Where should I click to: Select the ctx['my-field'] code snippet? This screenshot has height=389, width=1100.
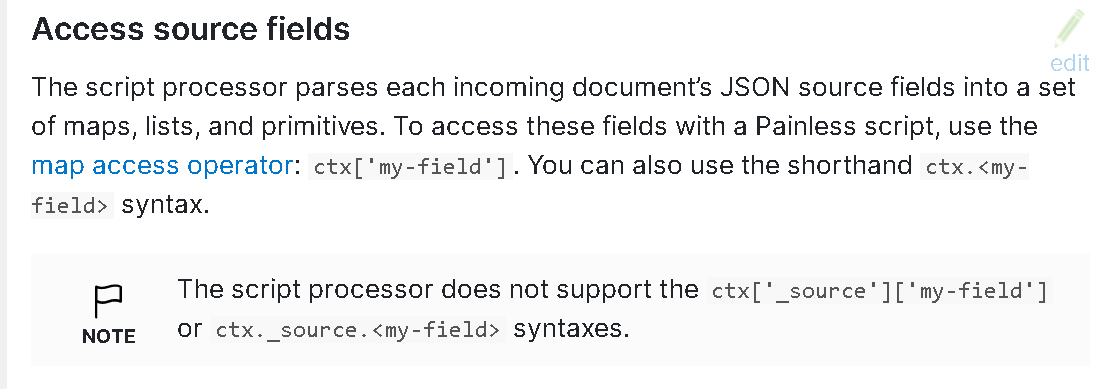[x=410, y=168]
